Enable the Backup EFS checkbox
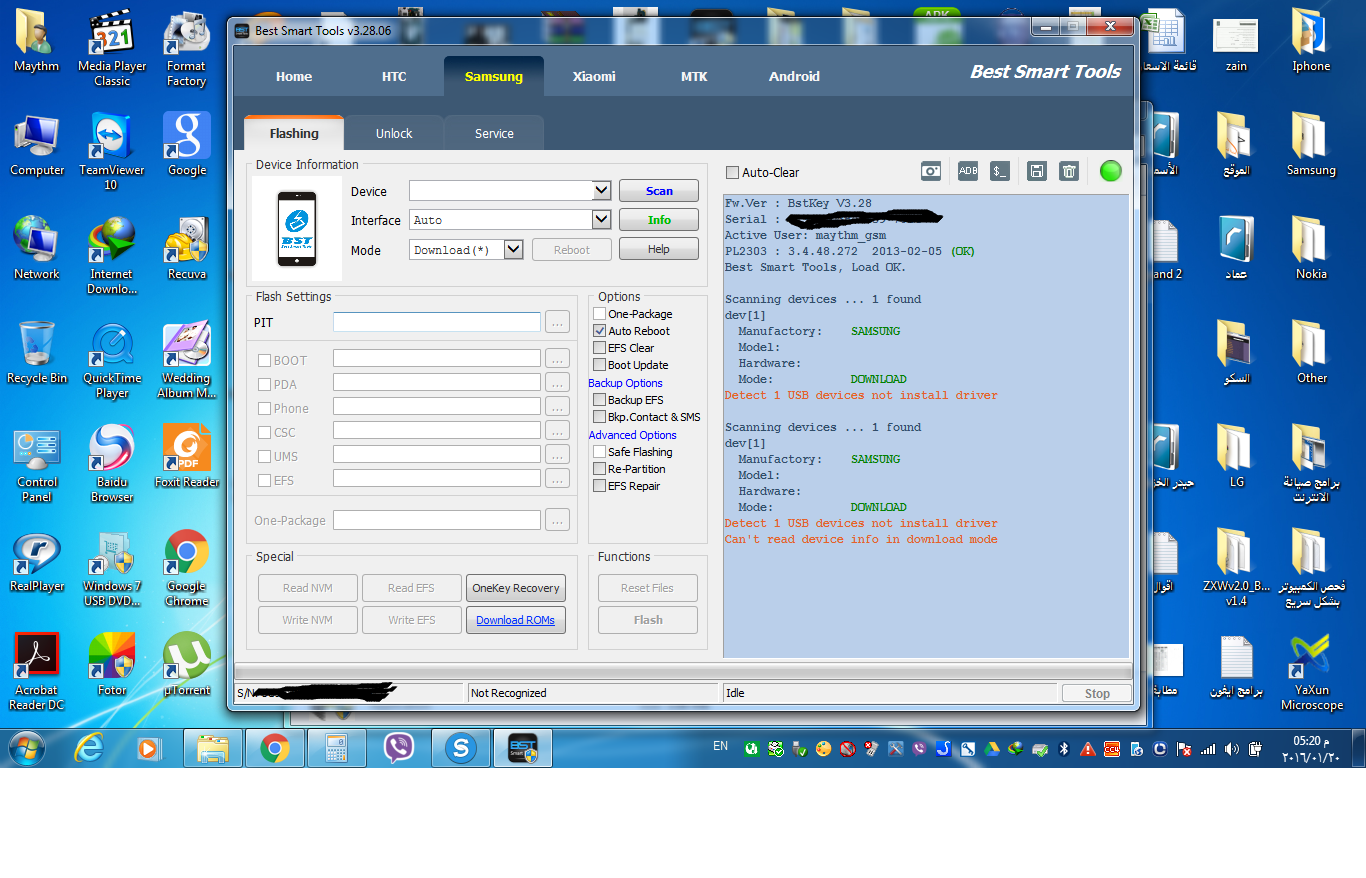Image resolution: width=1366 pixels, height=878 pixels. (x=599, y=400)
